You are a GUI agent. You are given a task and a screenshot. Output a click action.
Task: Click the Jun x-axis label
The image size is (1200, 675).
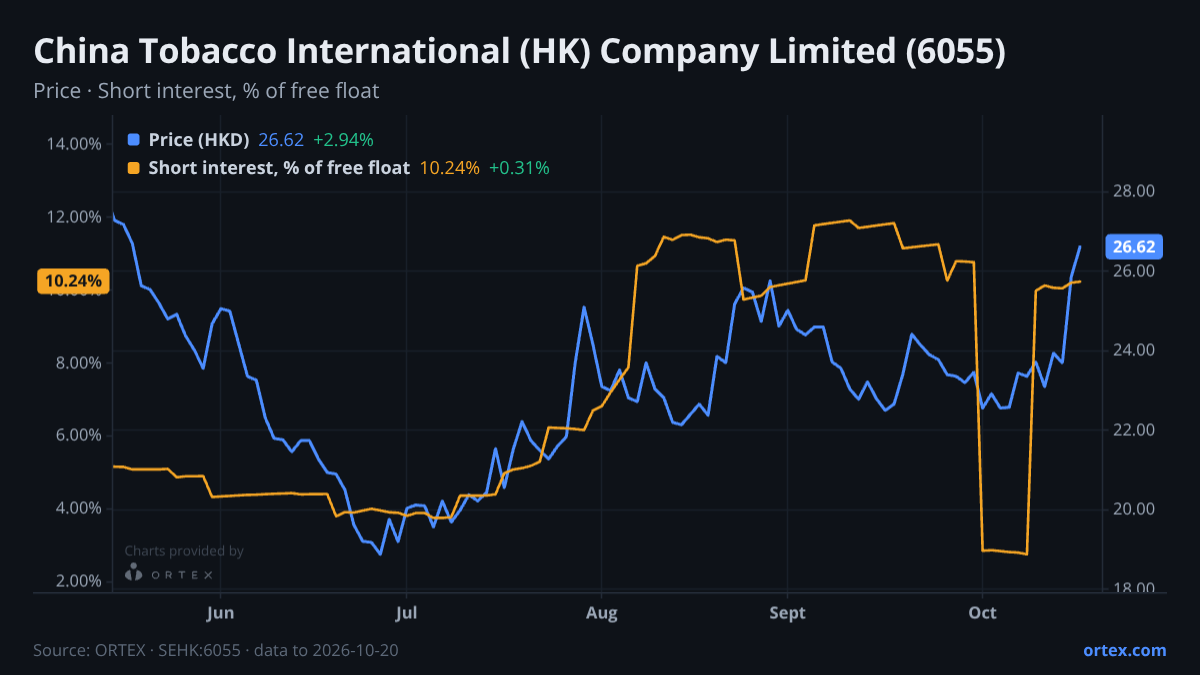pyautogui.click(x=219, y=613)
